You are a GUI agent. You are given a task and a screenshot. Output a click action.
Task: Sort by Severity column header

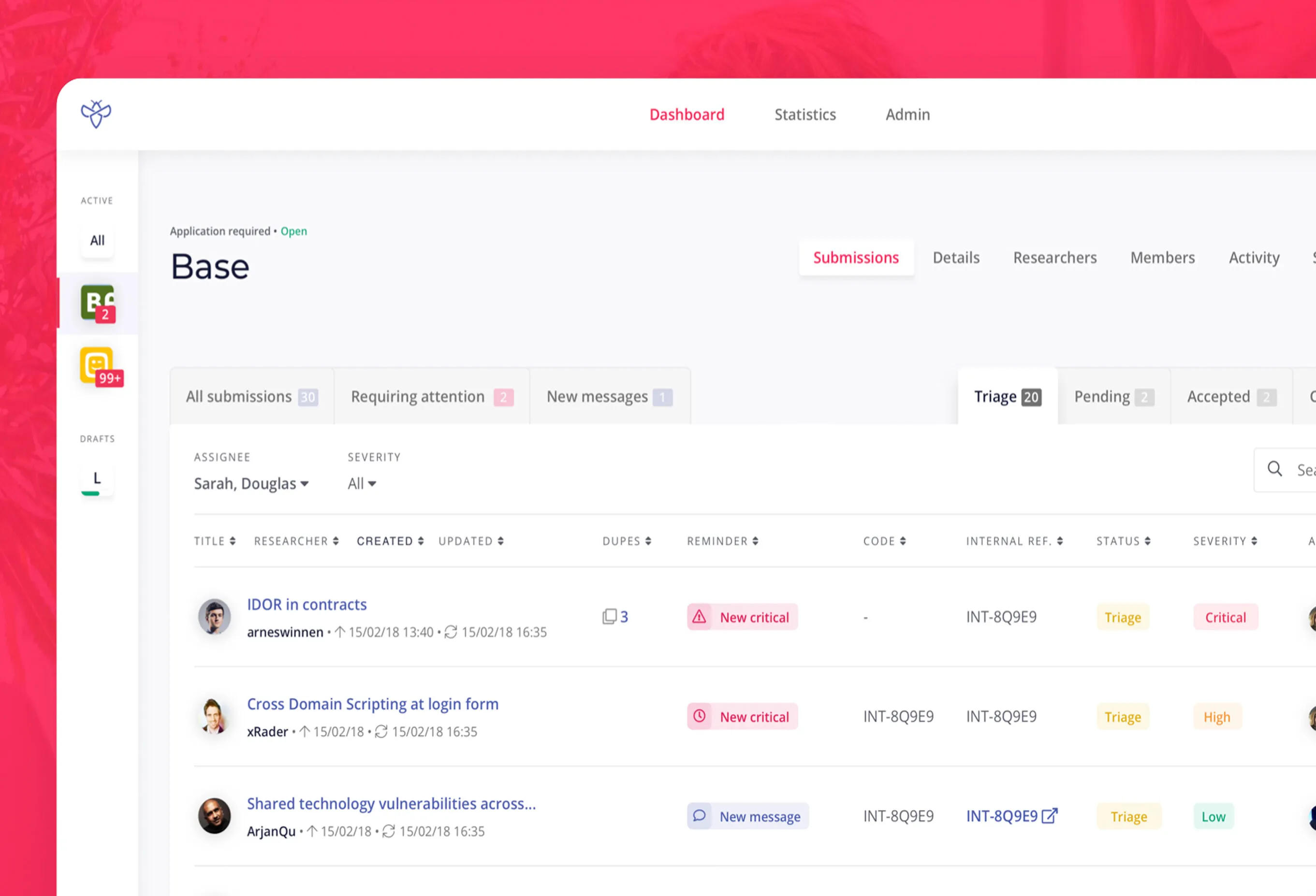(x=1226, y=541)
